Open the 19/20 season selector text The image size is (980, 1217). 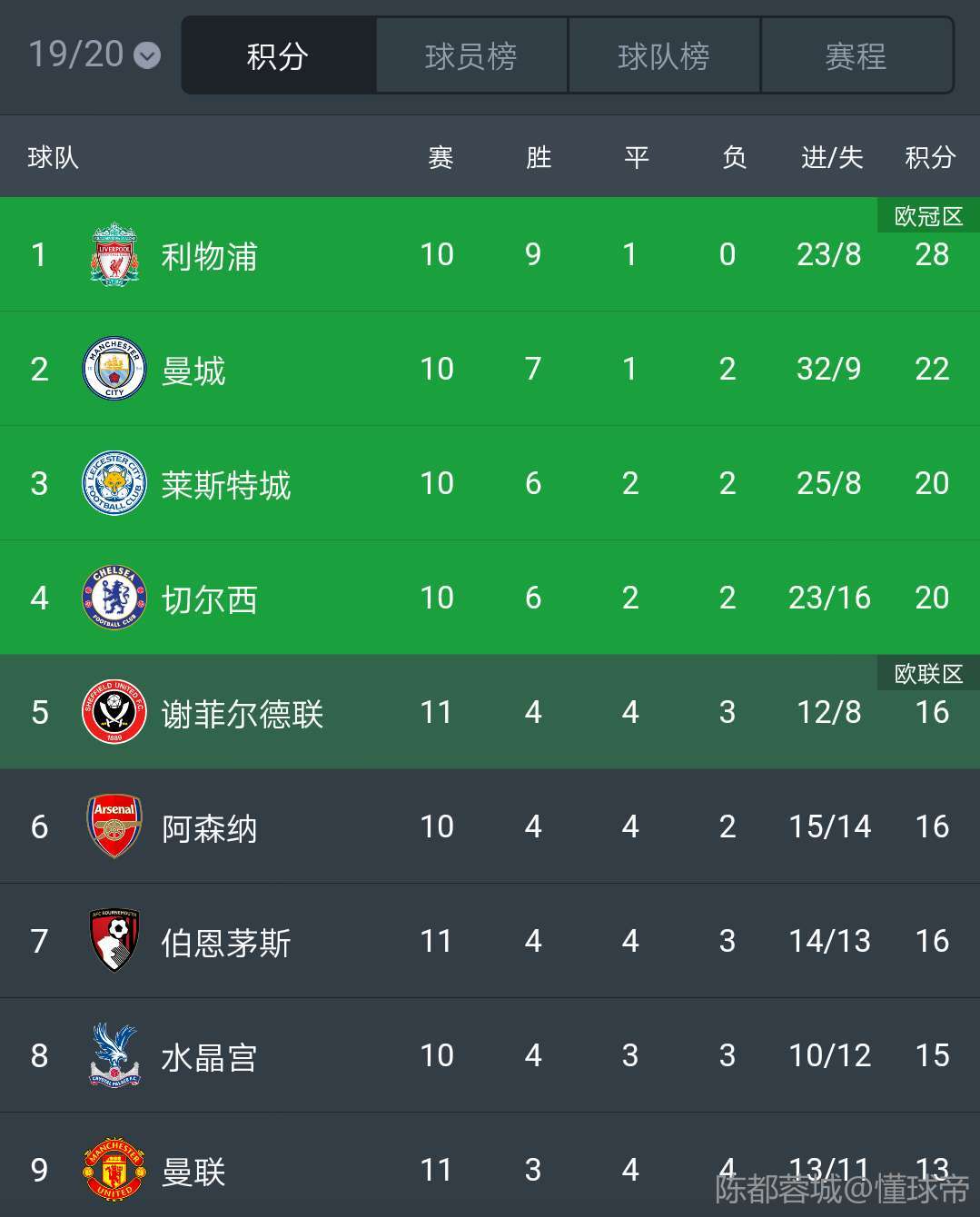point(76,54)
